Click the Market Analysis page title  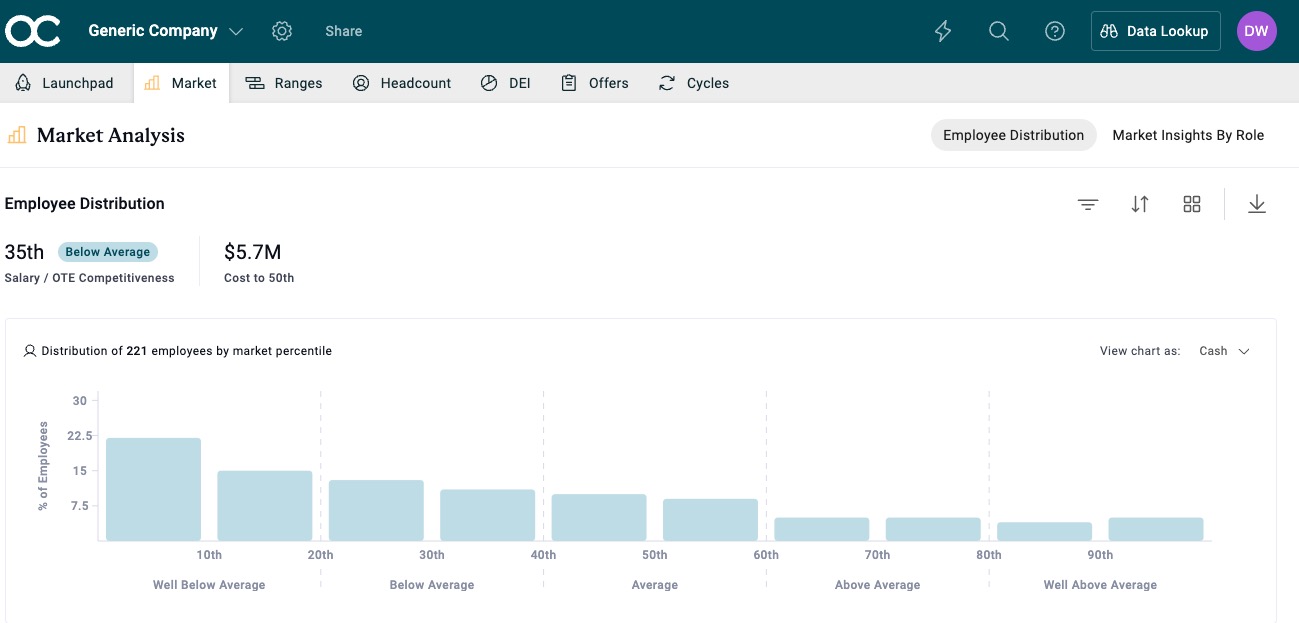[x=111, y=135]
